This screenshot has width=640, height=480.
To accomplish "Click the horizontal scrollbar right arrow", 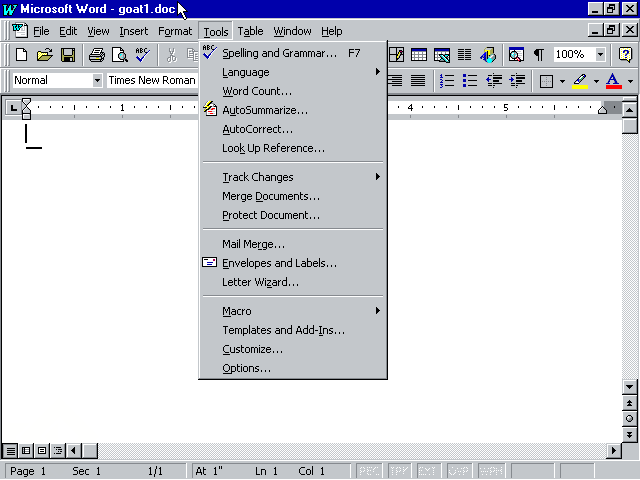I will point(613,451).
